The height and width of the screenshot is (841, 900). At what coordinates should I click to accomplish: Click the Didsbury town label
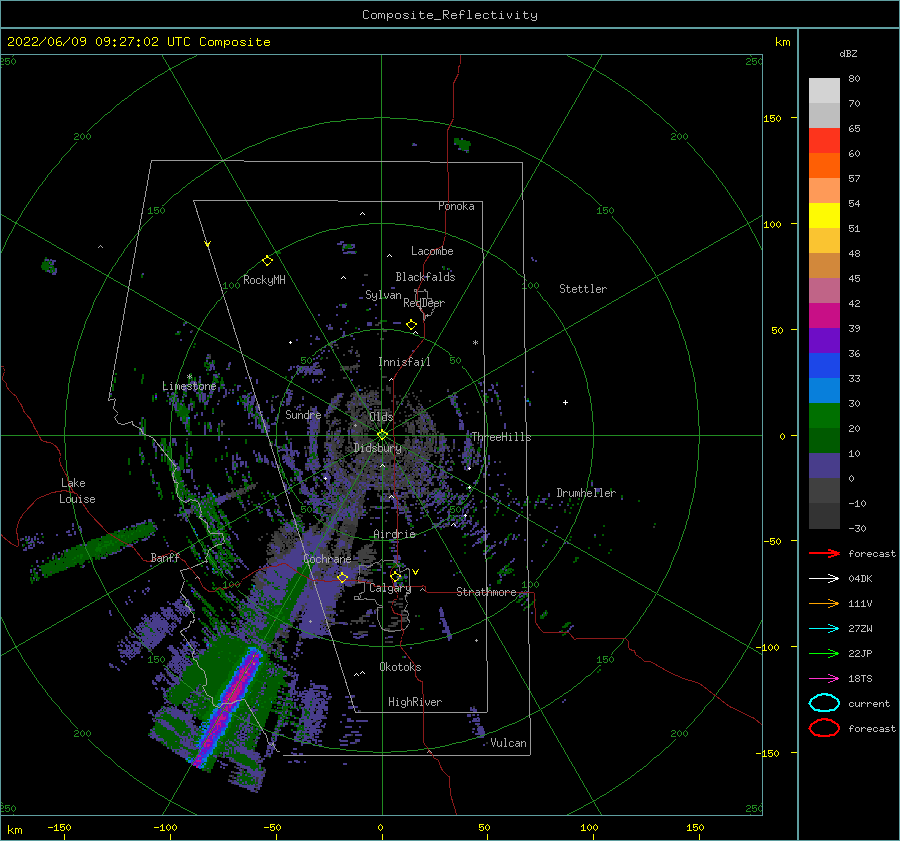(x=377, y=448)
